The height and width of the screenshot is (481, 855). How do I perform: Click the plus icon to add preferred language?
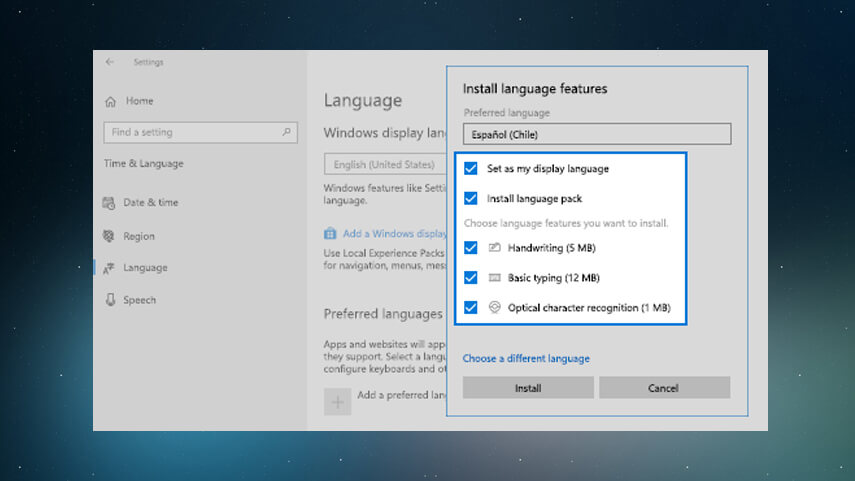(338, 402)
